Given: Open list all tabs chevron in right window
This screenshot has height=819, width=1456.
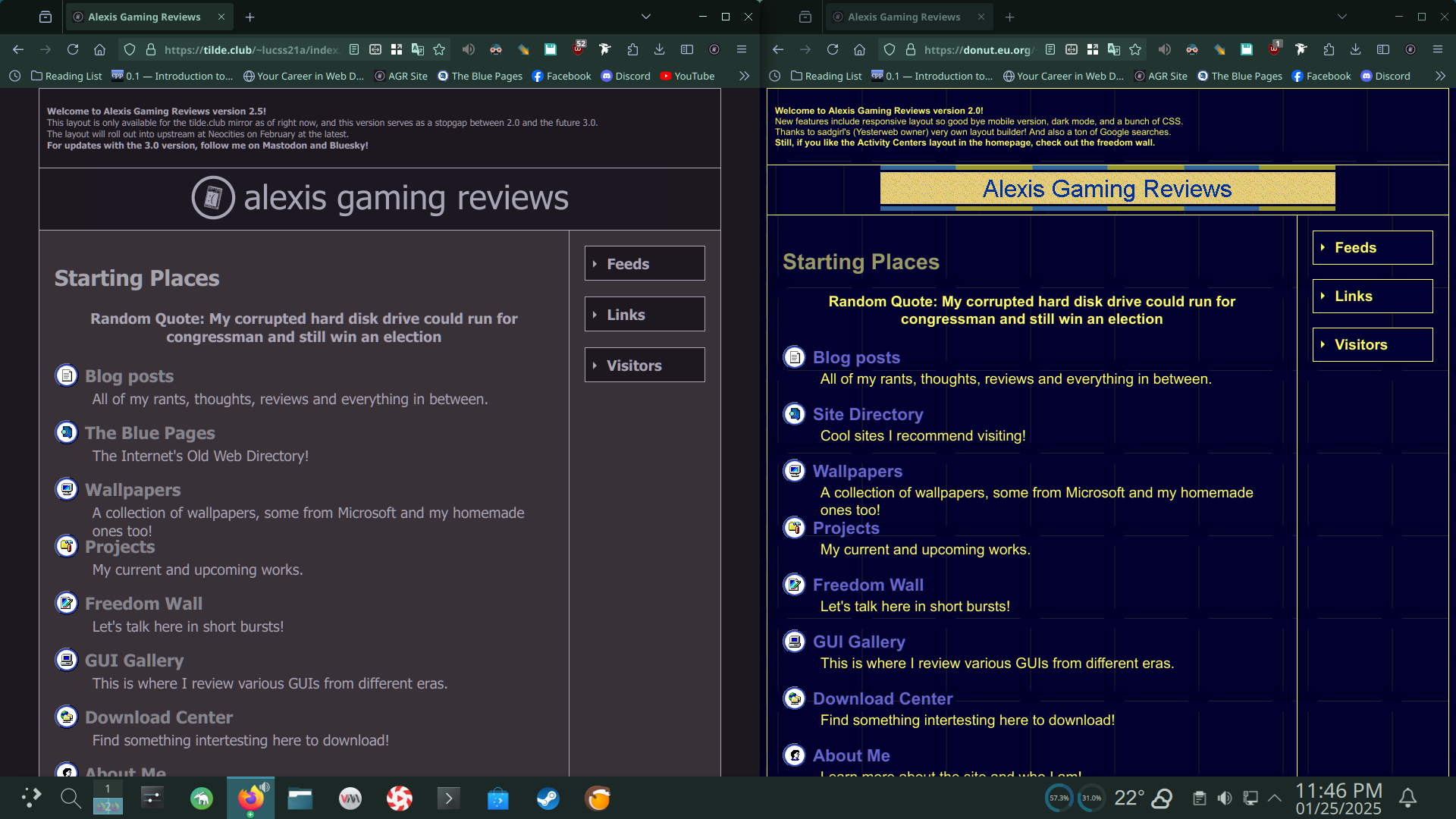Looking at the screenshot, I should pos(1342,17).
